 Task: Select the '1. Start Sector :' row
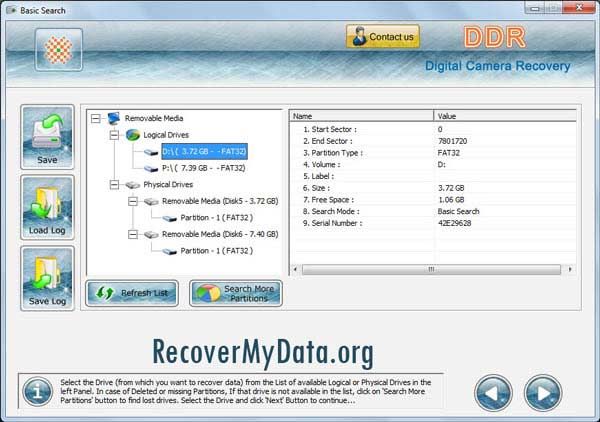433,129
